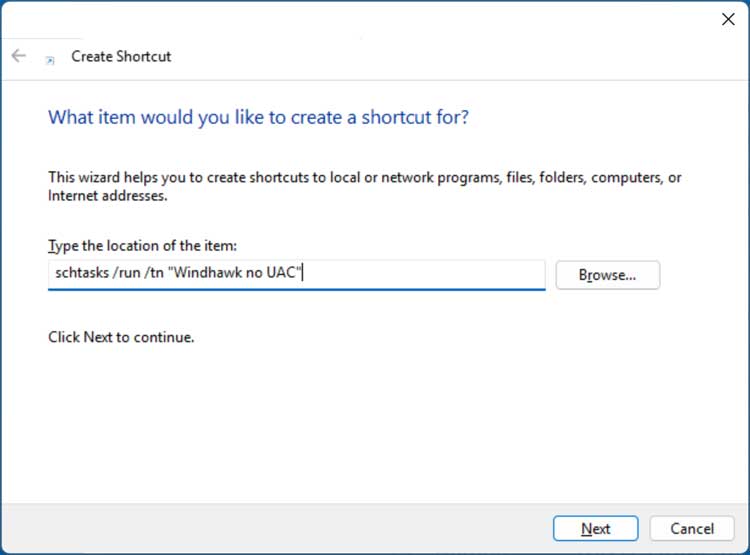Image resolution: width=750 pixels, height=555 pixels.
Task: Click the wizard description paragraph text
Action: 364,187
